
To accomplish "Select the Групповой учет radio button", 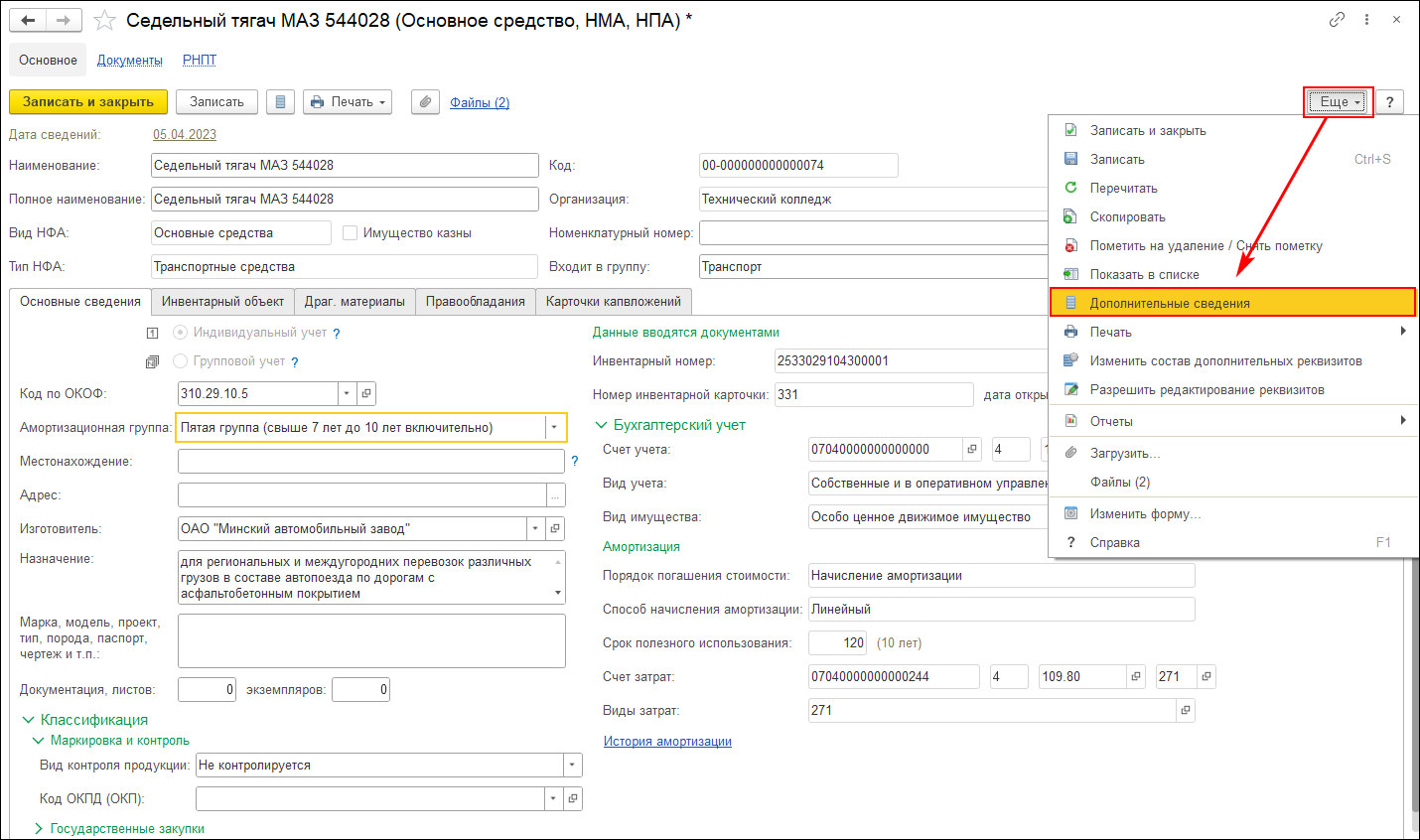I will pyautogui.click(x=180, y=361).
